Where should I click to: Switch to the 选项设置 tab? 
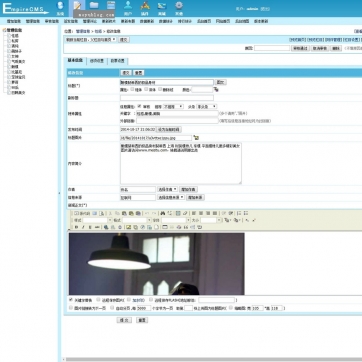[x=97, y=61]
